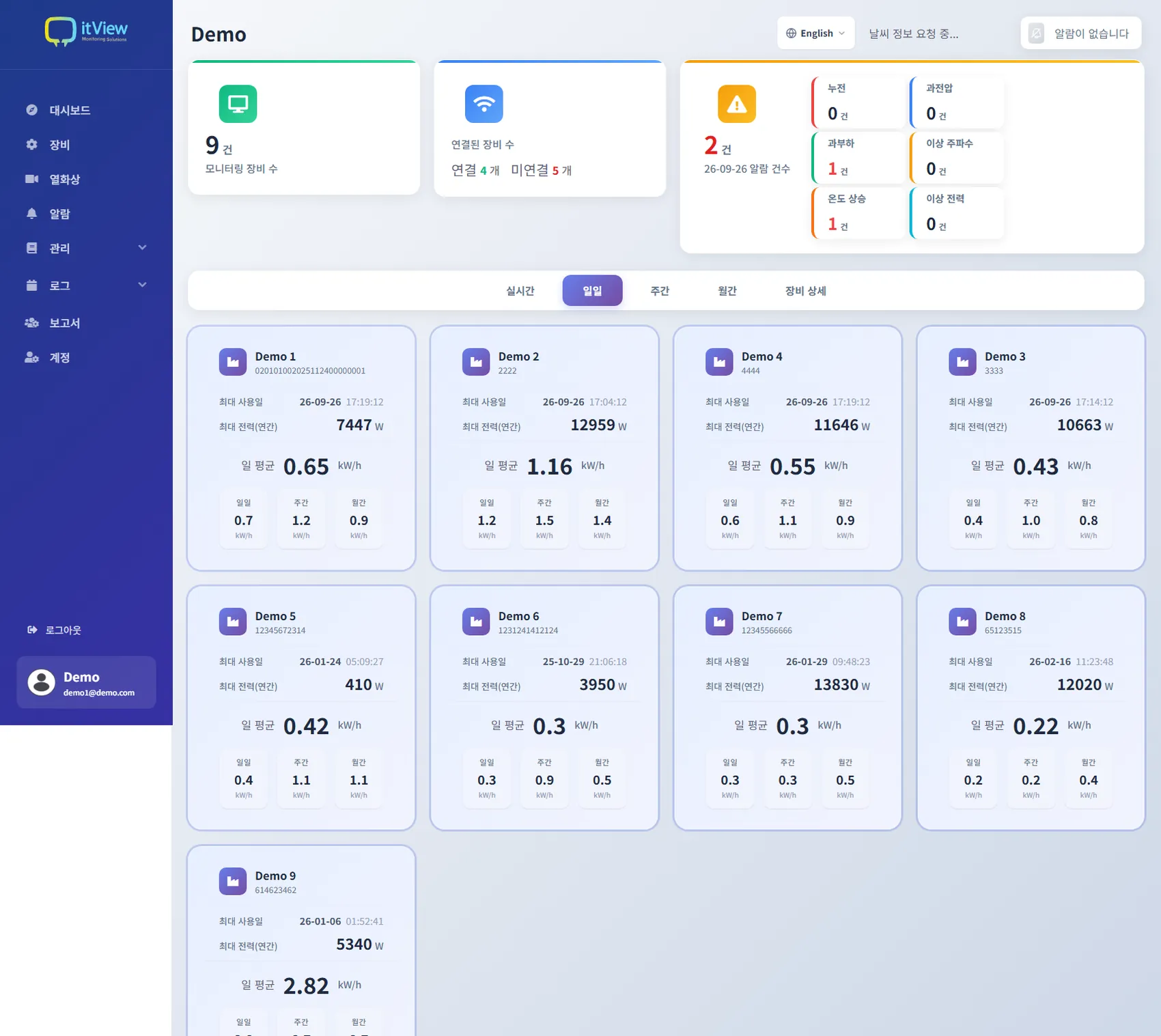Click the 로그 calendar icon in sidebar
This screenshot has width=1161, height=1036.
coord(31,285)
